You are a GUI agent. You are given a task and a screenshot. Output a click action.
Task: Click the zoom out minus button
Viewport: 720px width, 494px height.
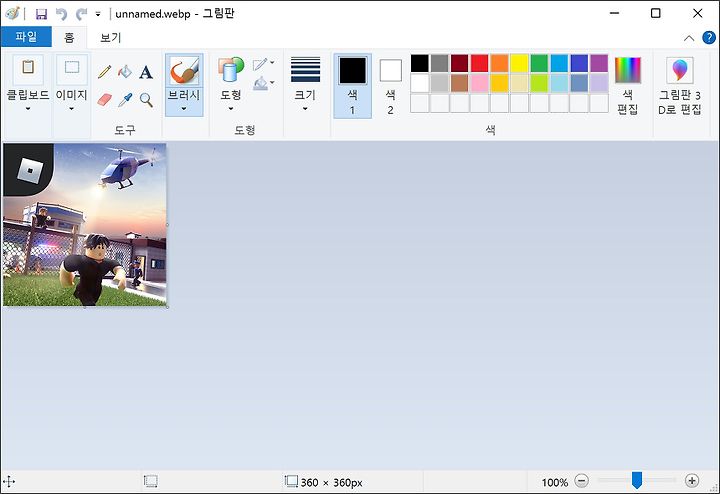pos(581,481)
